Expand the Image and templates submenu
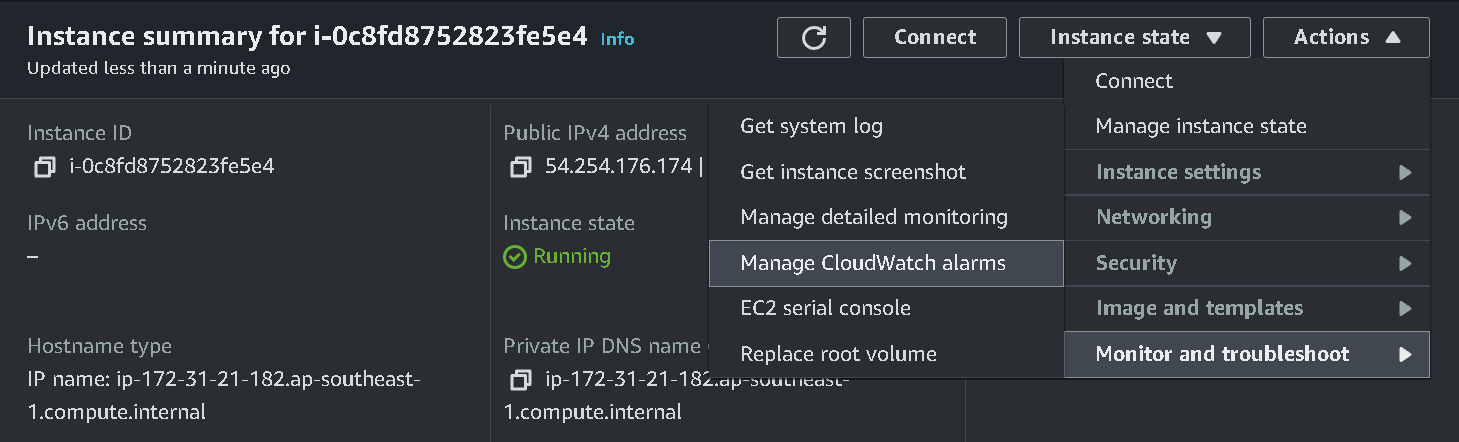Screen dimensions: 1459x442 pyautogui.click(x=1246, y=308)
